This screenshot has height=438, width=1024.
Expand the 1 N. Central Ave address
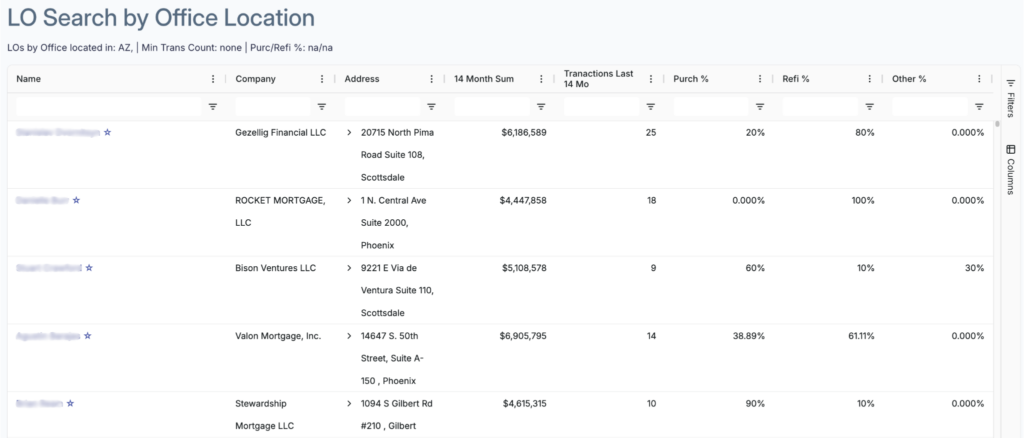click(349, 200)
